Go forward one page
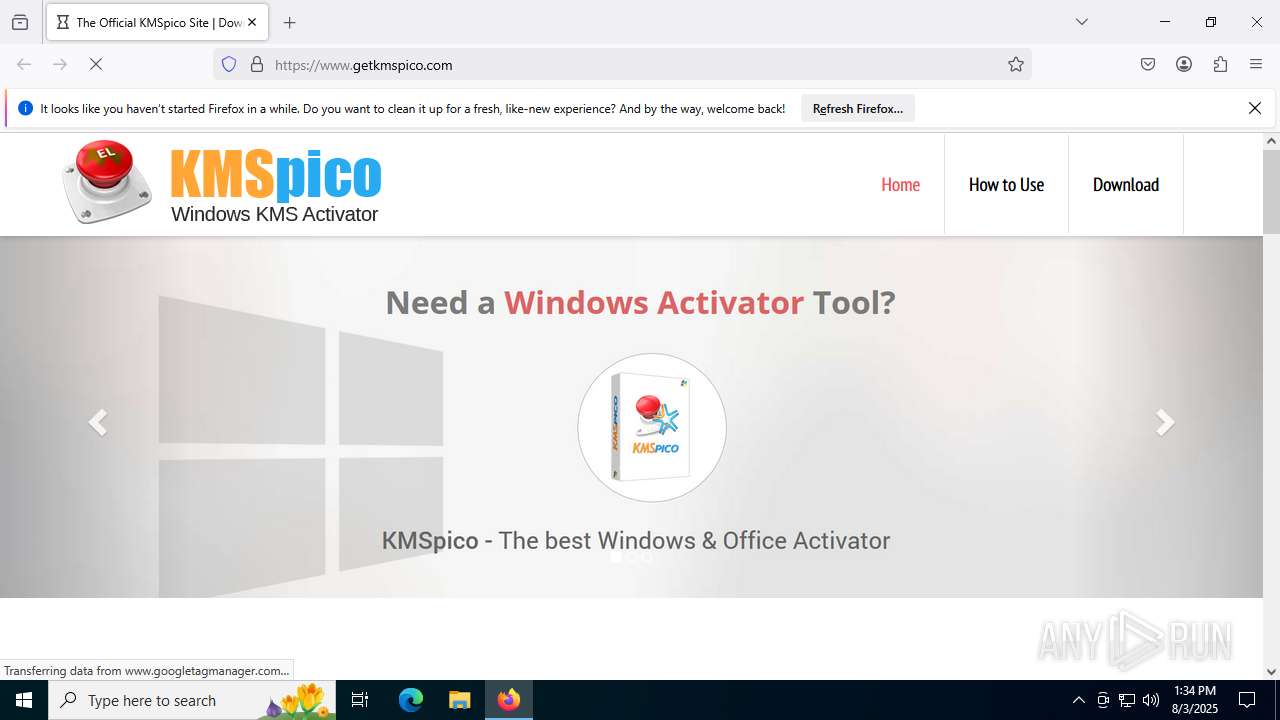Viewport: 1280px width, 720px height. click(60, 64)
